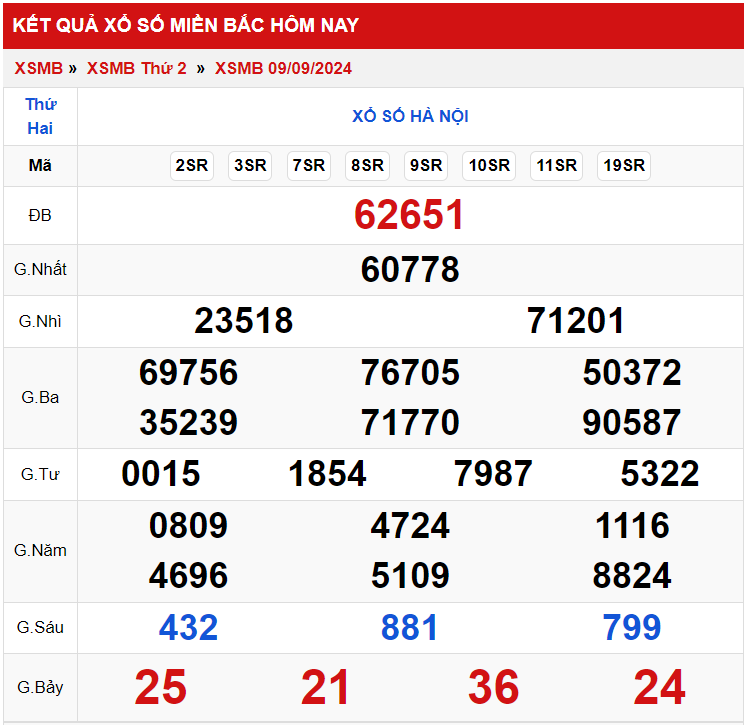Screen dimensions: 747x725
Task: Click the second prize number 23518
Action: click(244, 321)
